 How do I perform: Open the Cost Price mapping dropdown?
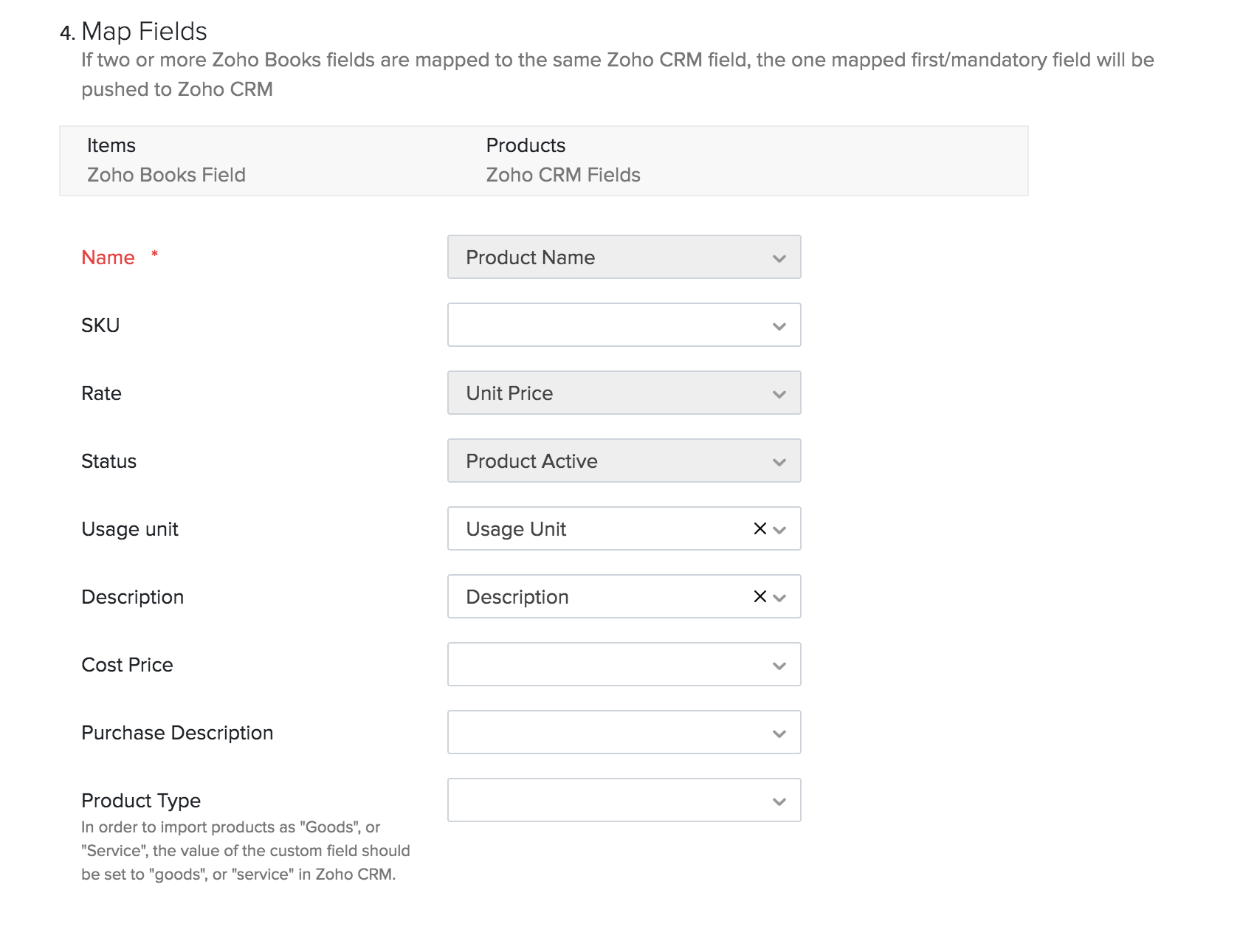coord(624,664)
